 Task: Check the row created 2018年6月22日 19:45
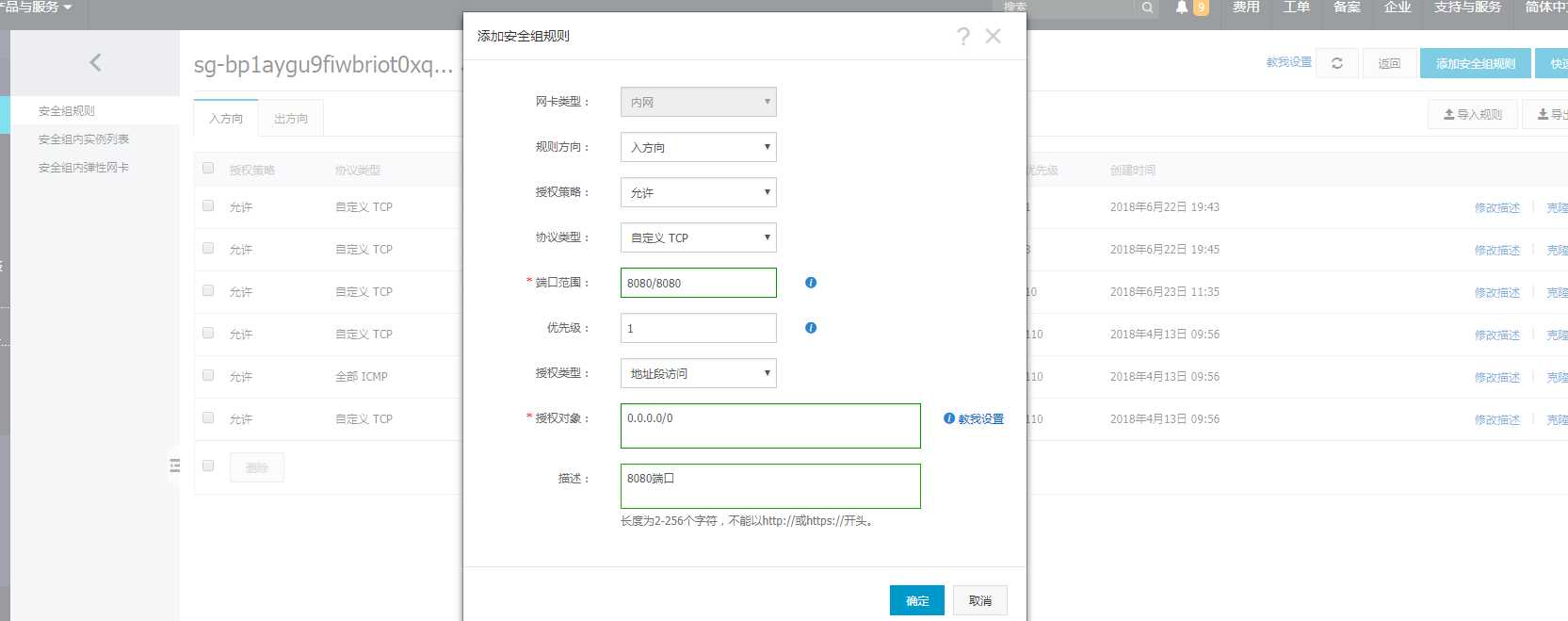[x=208, y=248]
